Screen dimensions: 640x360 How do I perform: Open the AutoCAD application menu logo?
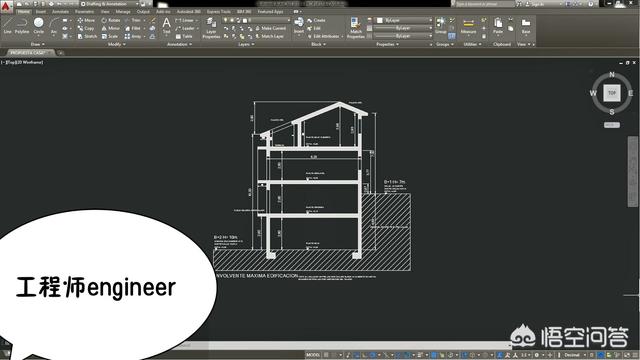[6, 6]
